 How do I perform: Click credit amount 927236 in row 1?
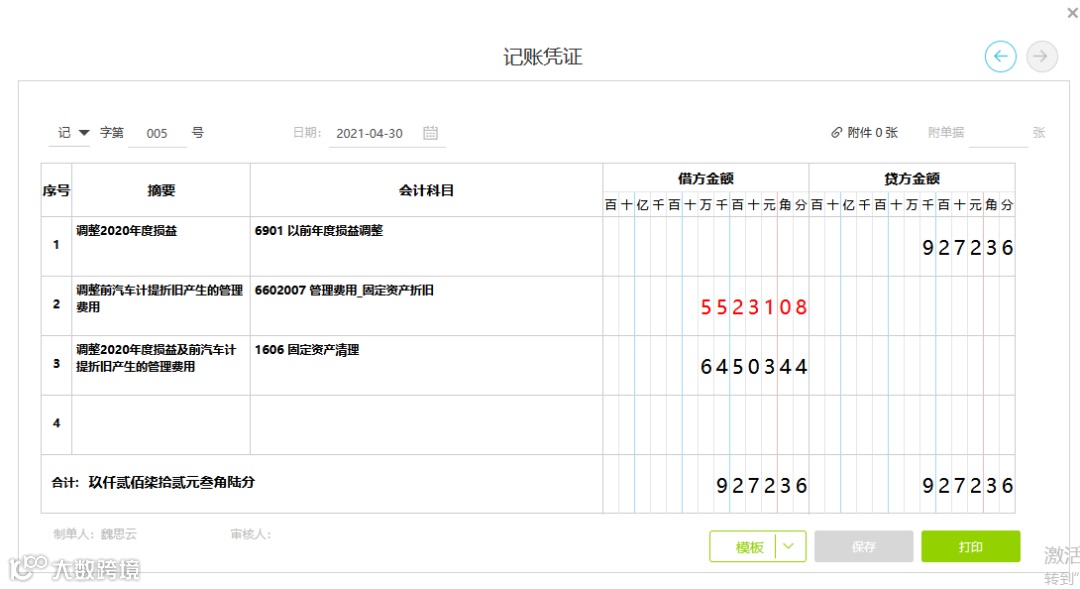click(x=967, y=248)
